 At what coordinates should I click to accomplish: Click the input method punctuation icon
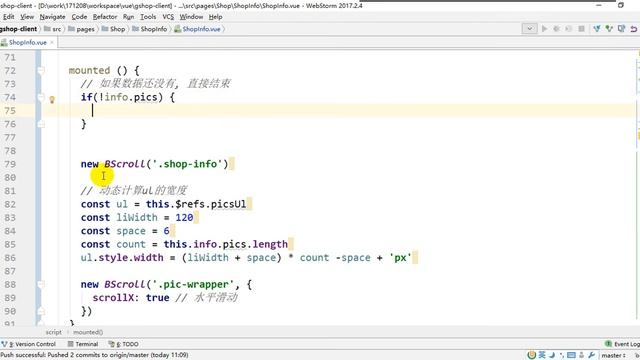(562, 355)
